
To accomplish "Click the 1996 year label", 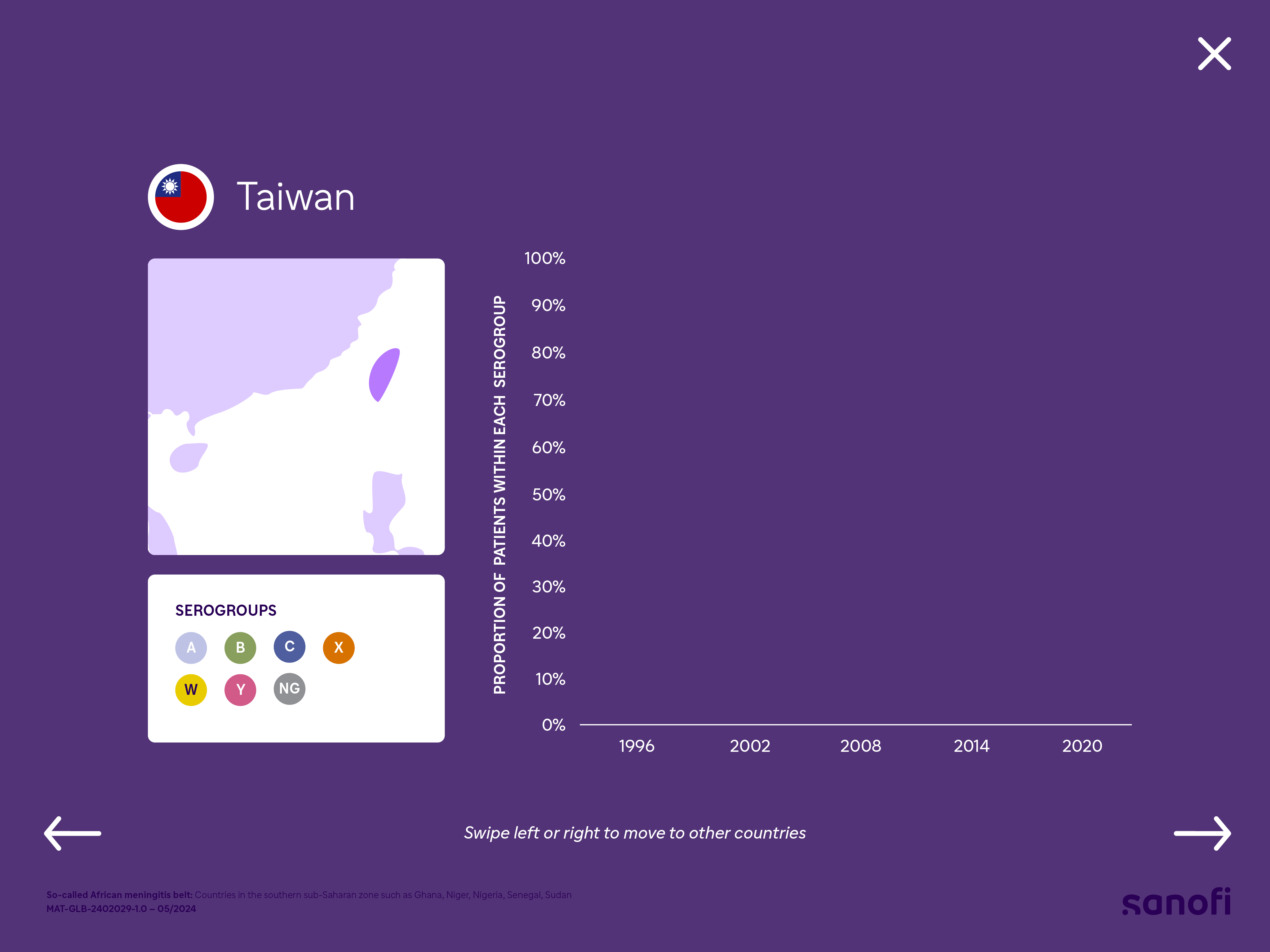I will pos(636,746).
